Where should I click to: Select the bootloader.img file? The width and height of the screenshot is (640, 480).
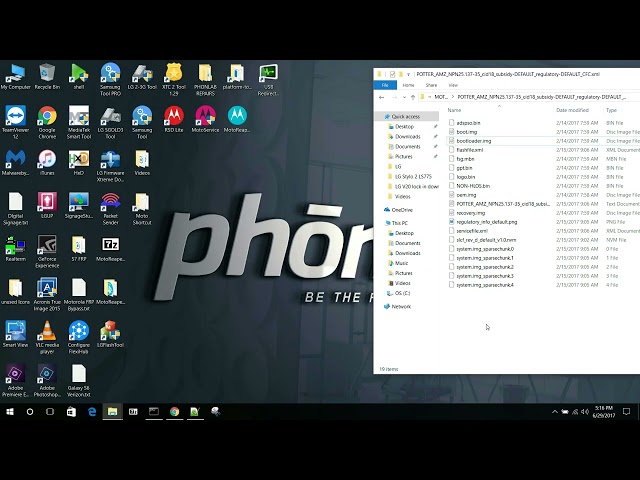(x=473, y=141)
